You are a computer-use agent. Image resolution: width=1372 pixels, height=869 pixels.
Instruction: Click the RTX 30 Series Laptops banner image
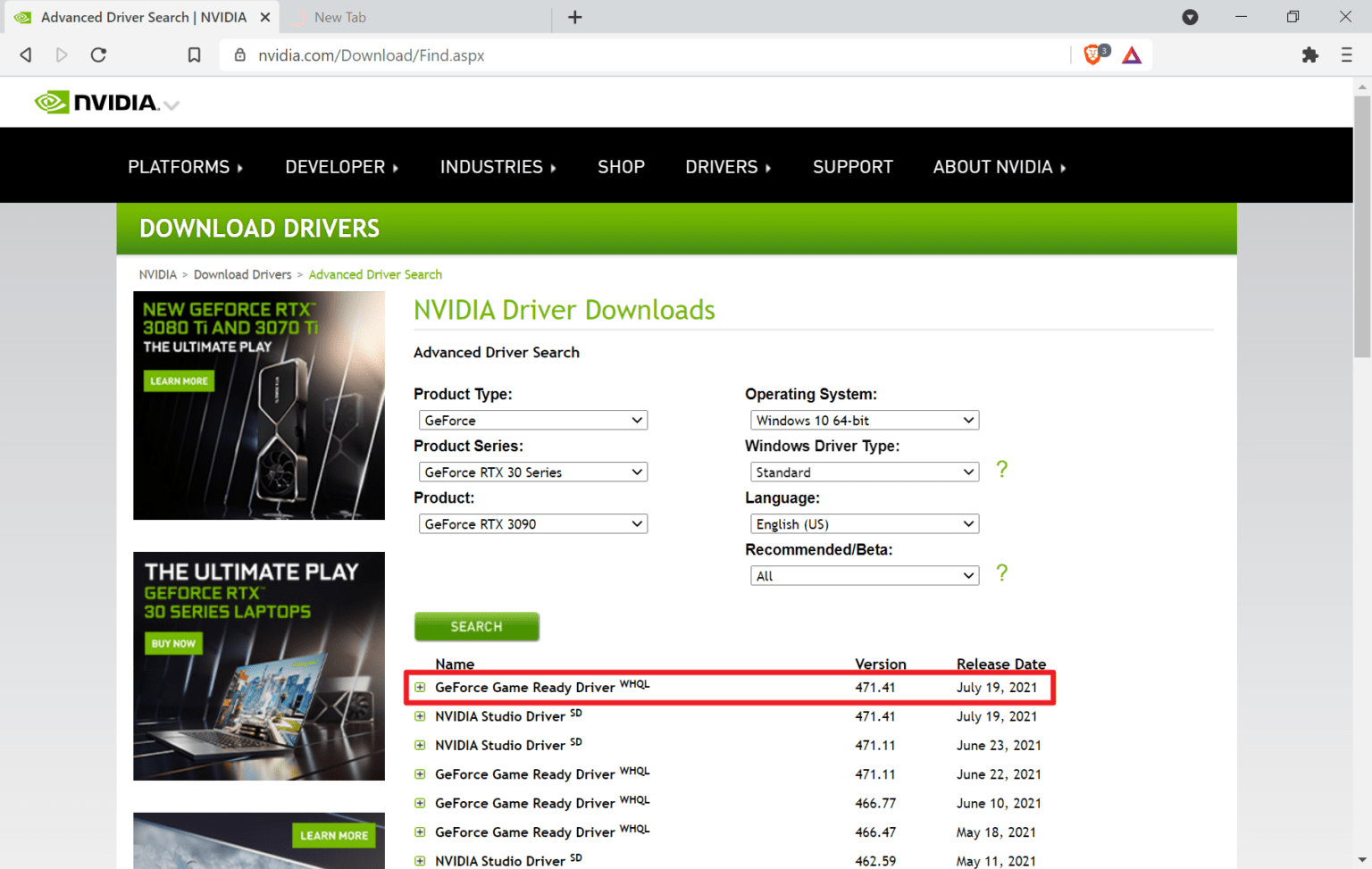pyautogui.click(x=259, y=666)
